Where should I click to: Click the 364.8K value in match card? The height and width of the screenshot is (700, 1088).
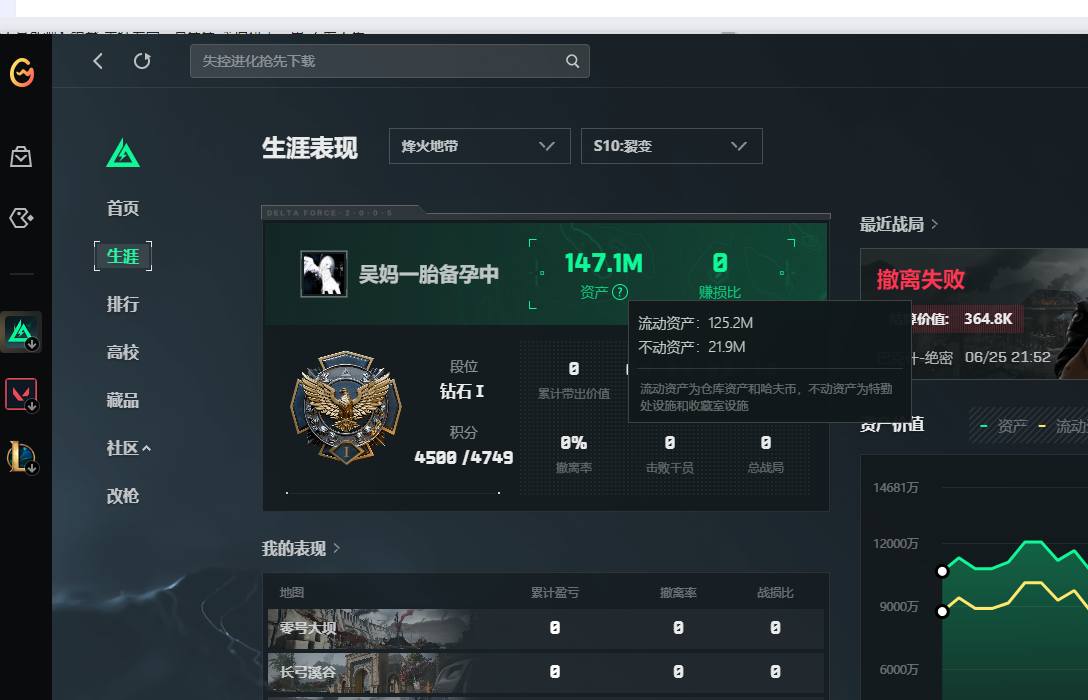tap(988, 318)
